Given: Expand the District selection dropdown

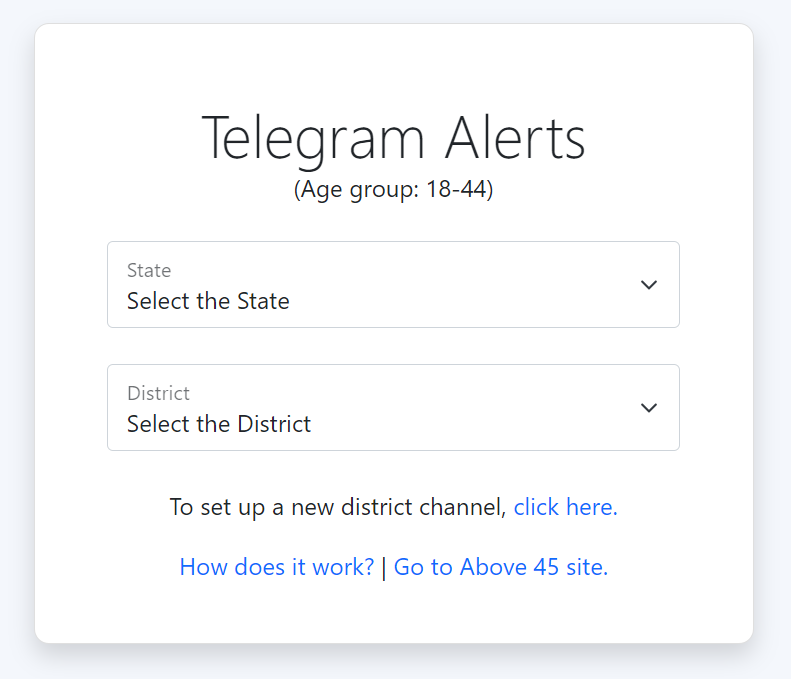Looking at the screenshot, I should (x=393, y=408).
